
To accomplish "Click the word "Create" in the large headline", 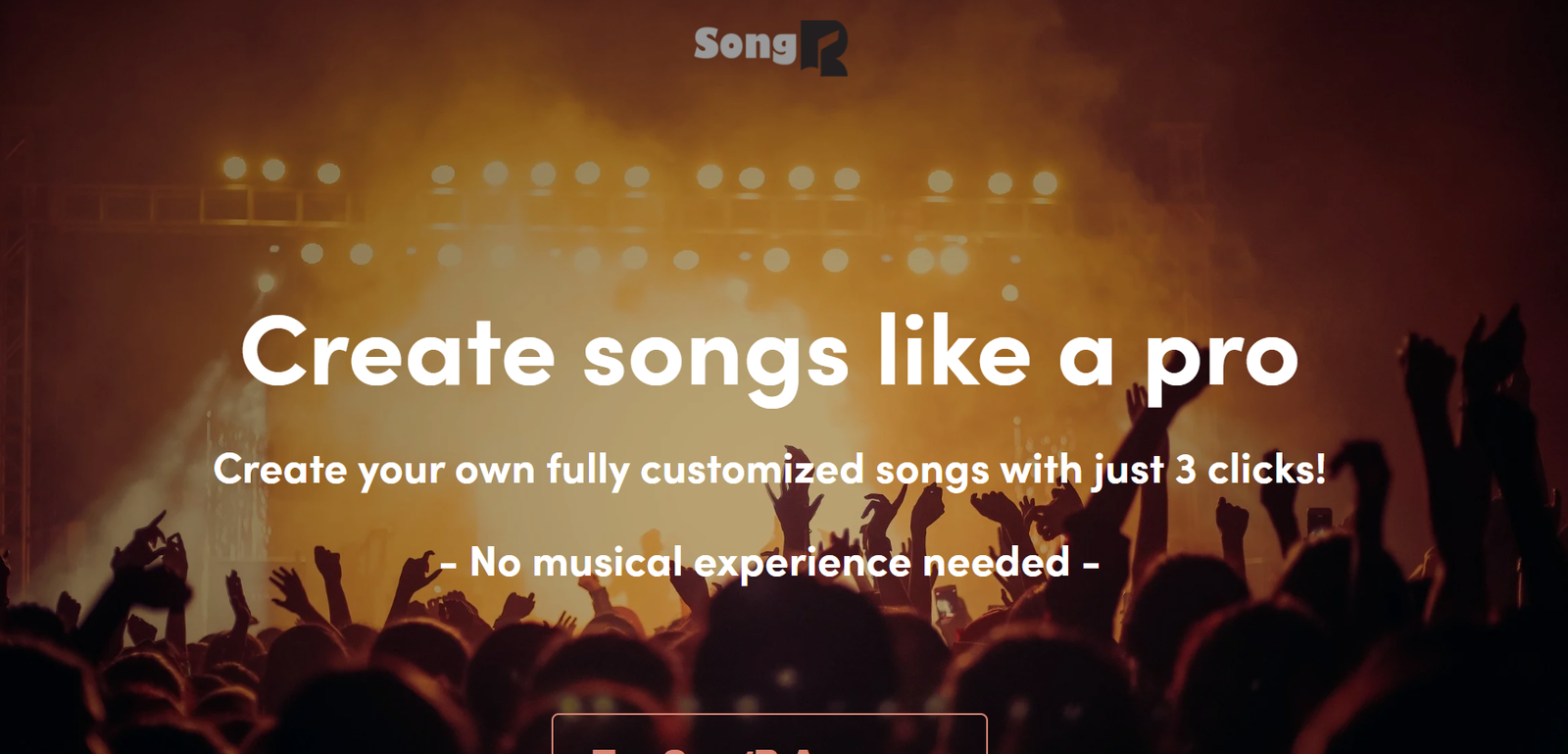I will click(398, 353).
